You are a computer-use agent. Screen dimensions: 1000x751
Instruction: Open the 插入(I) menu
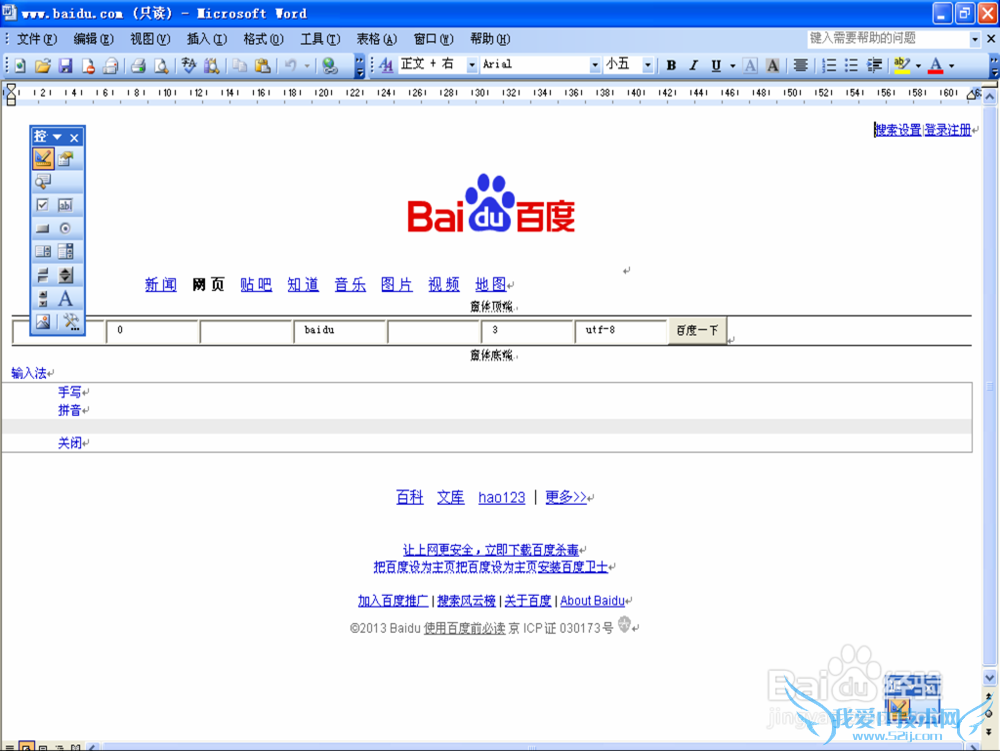[x=207, y=39]
